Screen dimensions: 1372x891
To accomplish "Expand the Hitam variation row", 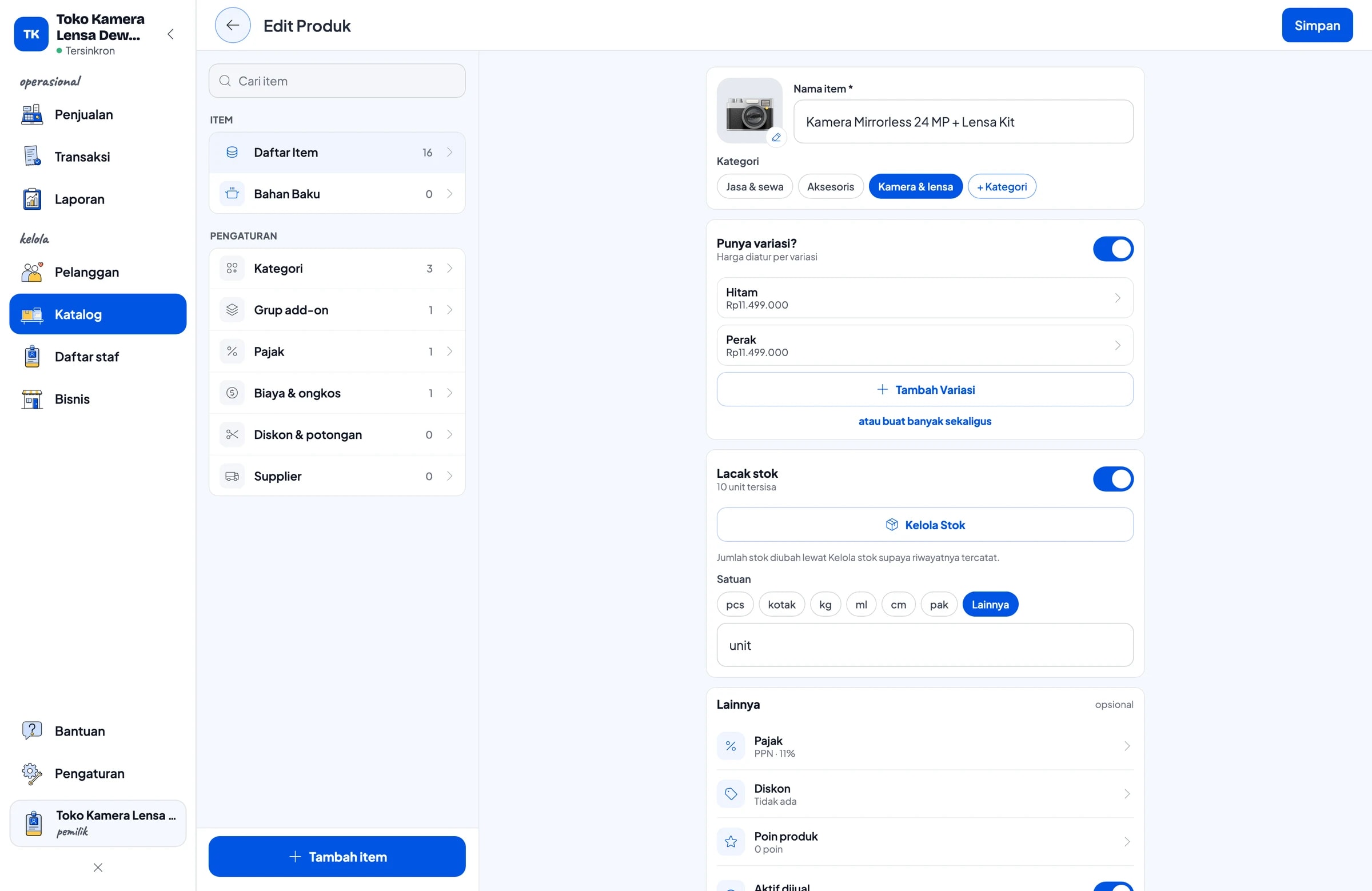I will point(924,298).
